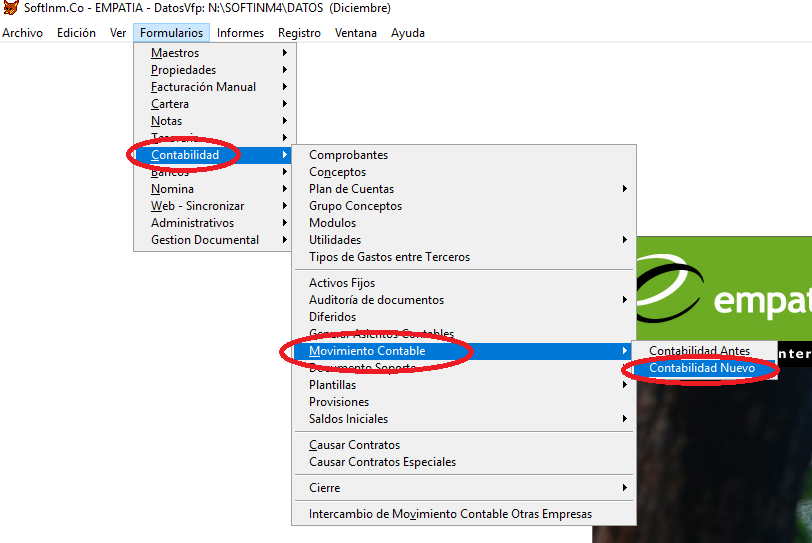The image size is (812, 543).
Task: Open Facturación Manual submenu
Action: 215,87
